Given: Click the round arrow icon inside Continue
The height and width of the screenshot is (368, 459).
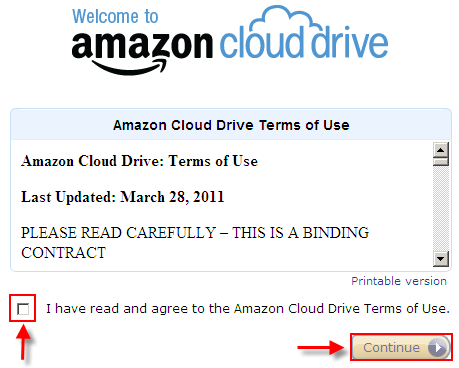Looking at the screenshot, I should tap(438, 348).
